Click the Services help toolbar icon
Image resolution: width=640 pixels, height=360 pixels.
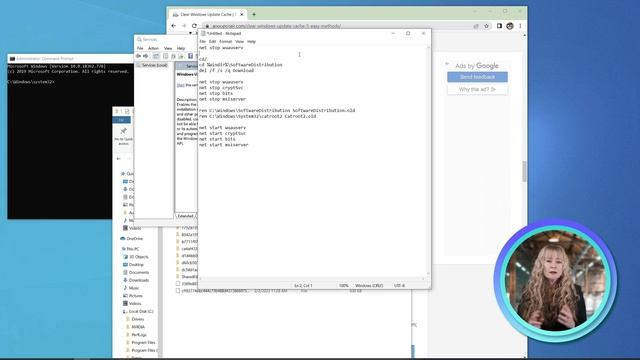click(190, 56)
